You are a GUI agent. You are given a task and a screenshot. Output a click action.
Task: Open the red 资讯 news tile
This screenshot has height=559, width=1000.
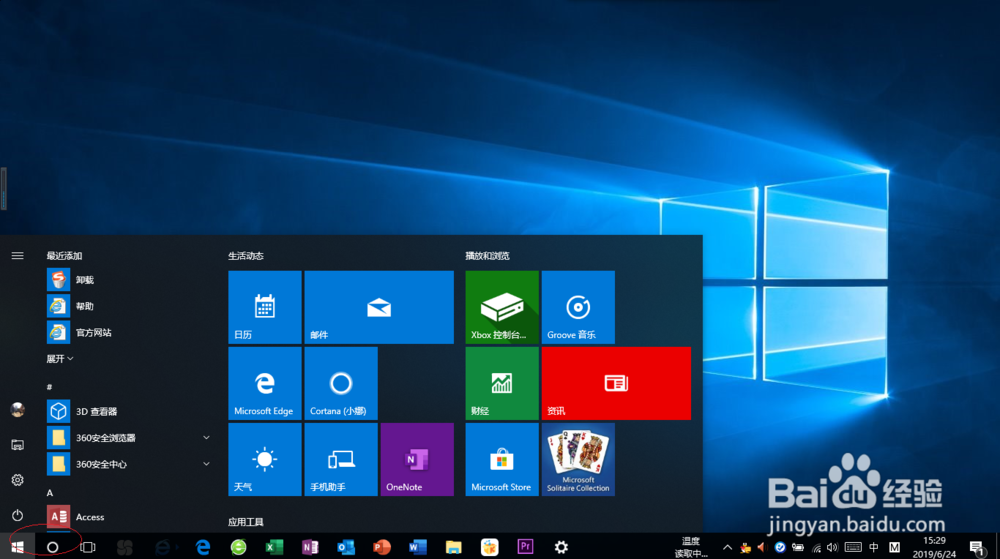click(616, 383)
